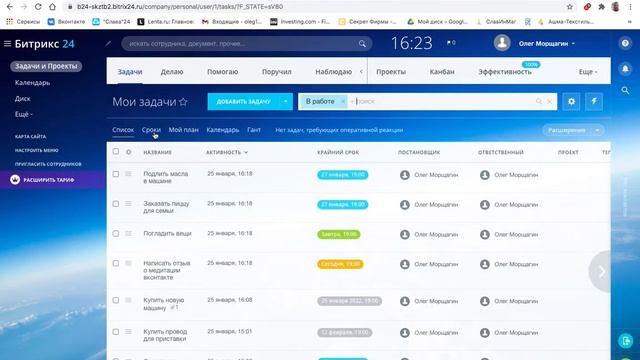Expand the Добавить задачу dropdown arrow
This screenshot has height=360, width=640.
tap(286, 101)
